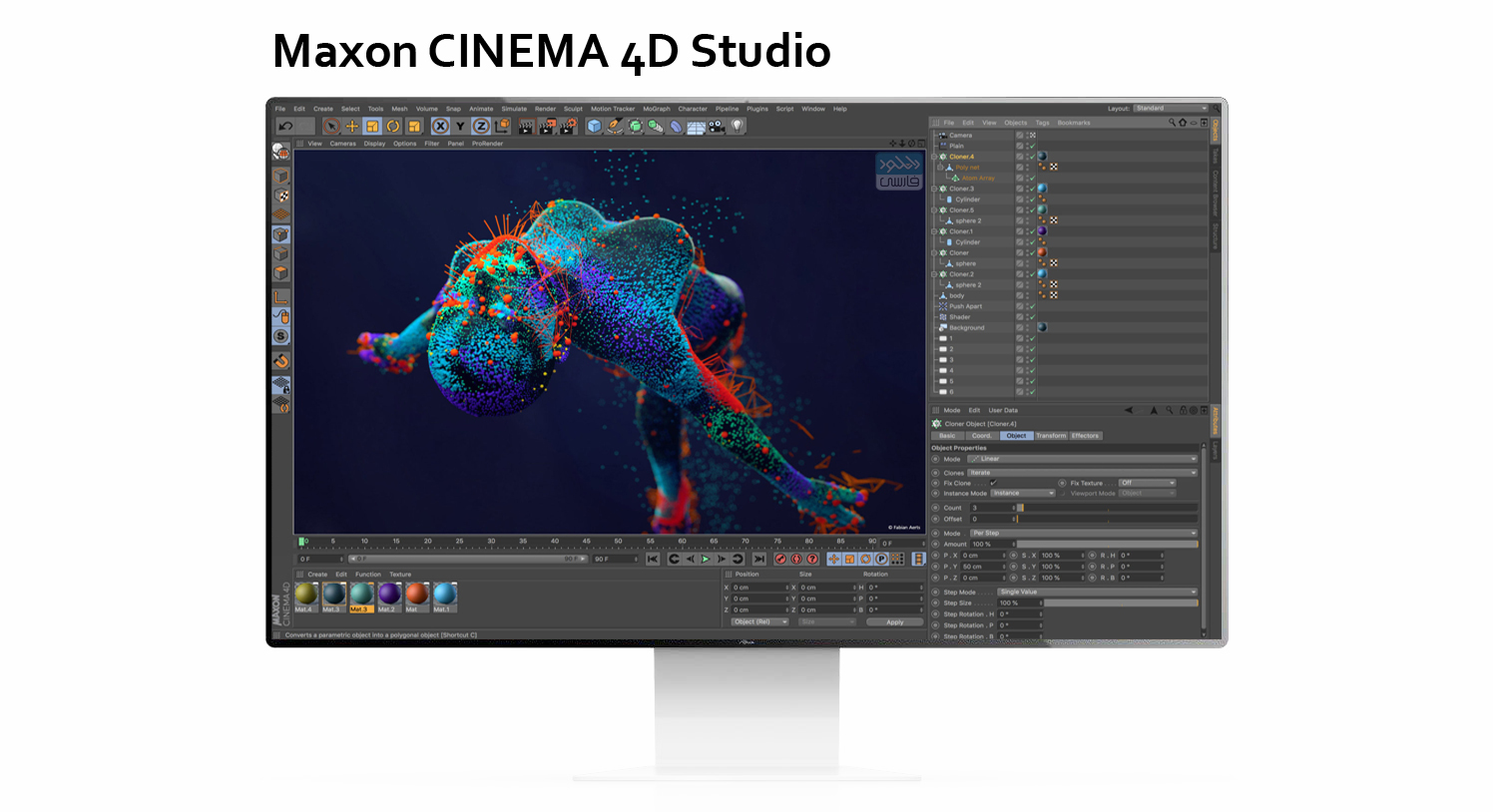The image size is (1493, 812).
Task: Click the Record Active Objects button
Action: [x=780, y=559]
